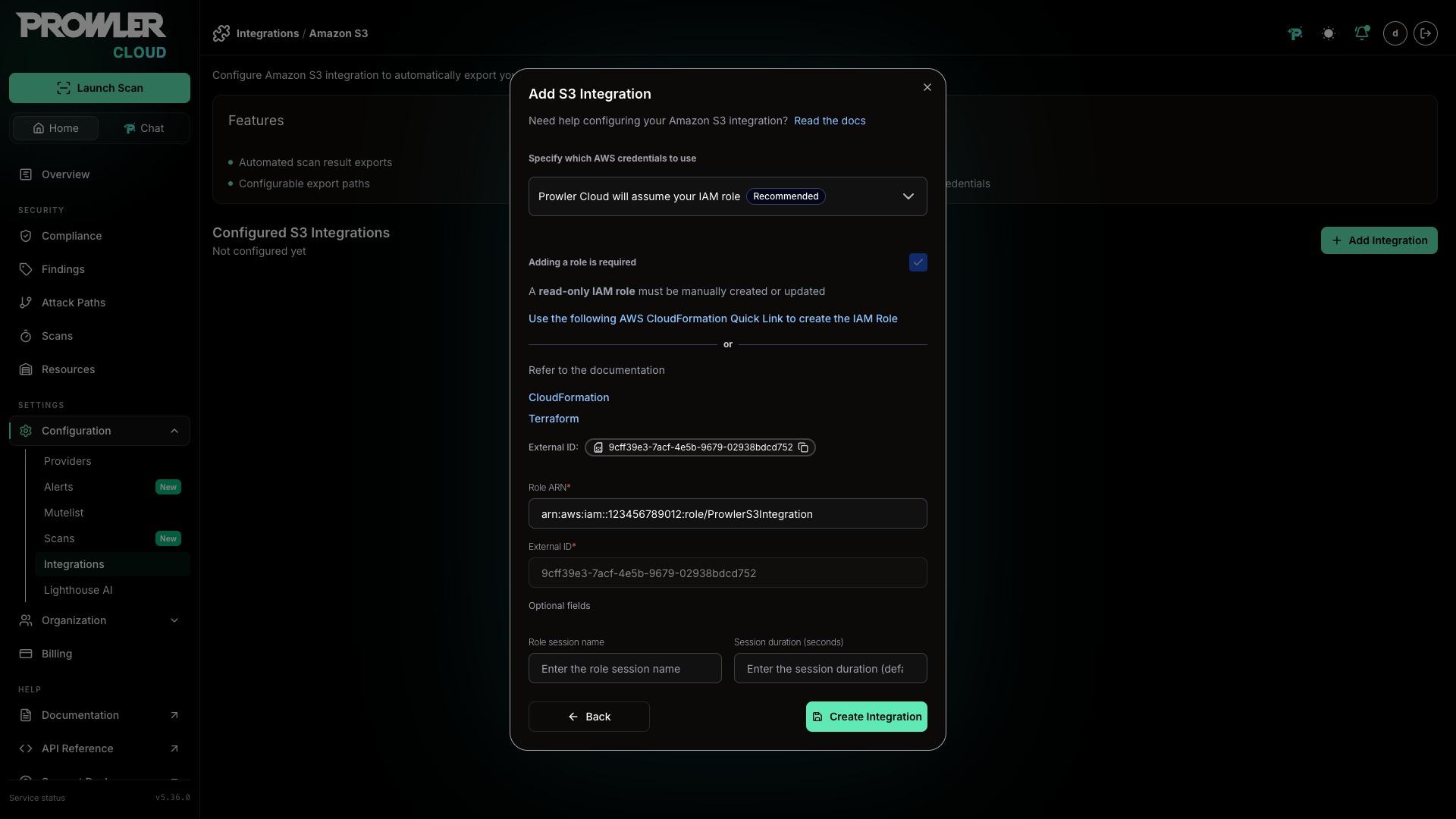Click the v5.36.0 version label
Viewport: 1456px width, 819px height.
173,798
